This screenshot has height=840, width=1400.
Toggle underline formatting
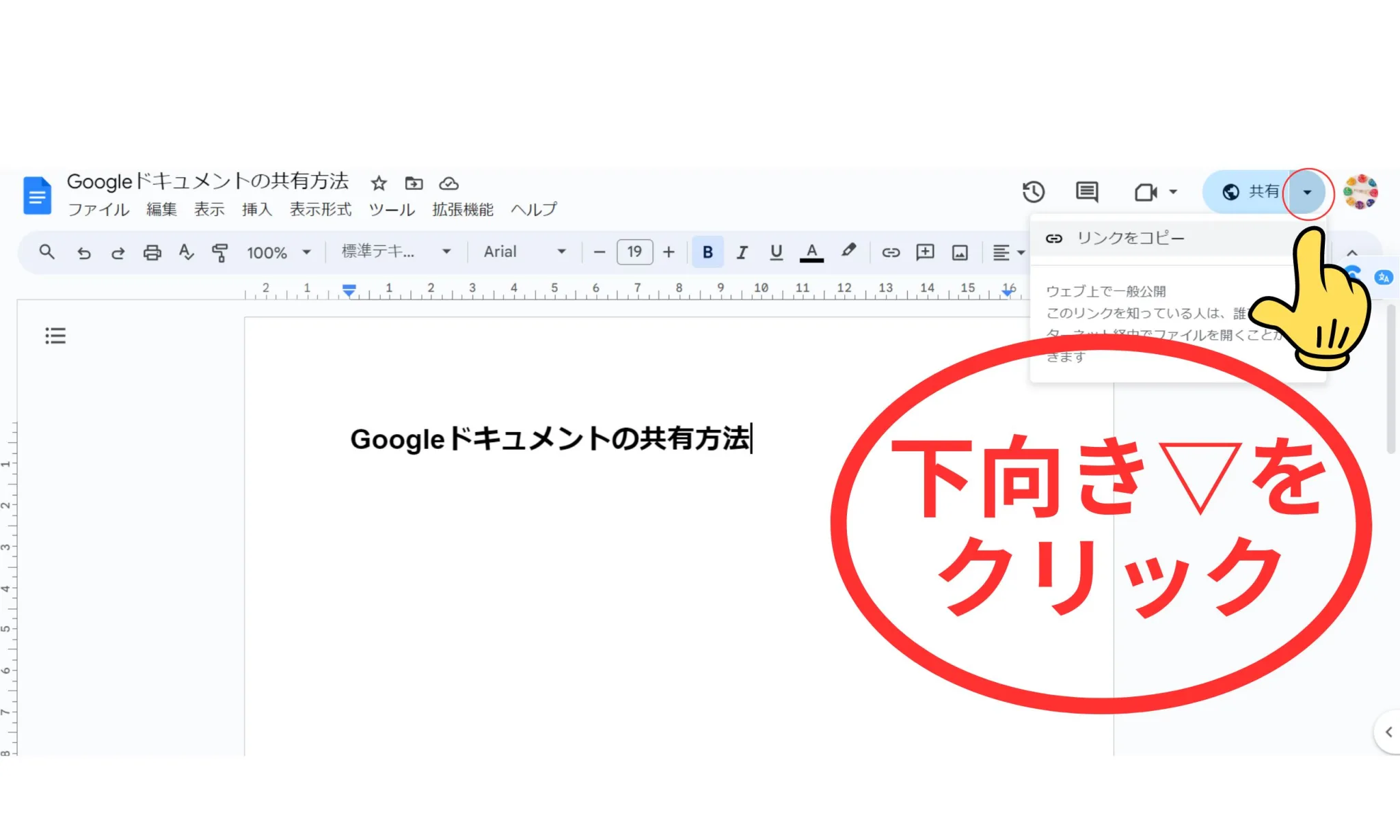[776, 253]
